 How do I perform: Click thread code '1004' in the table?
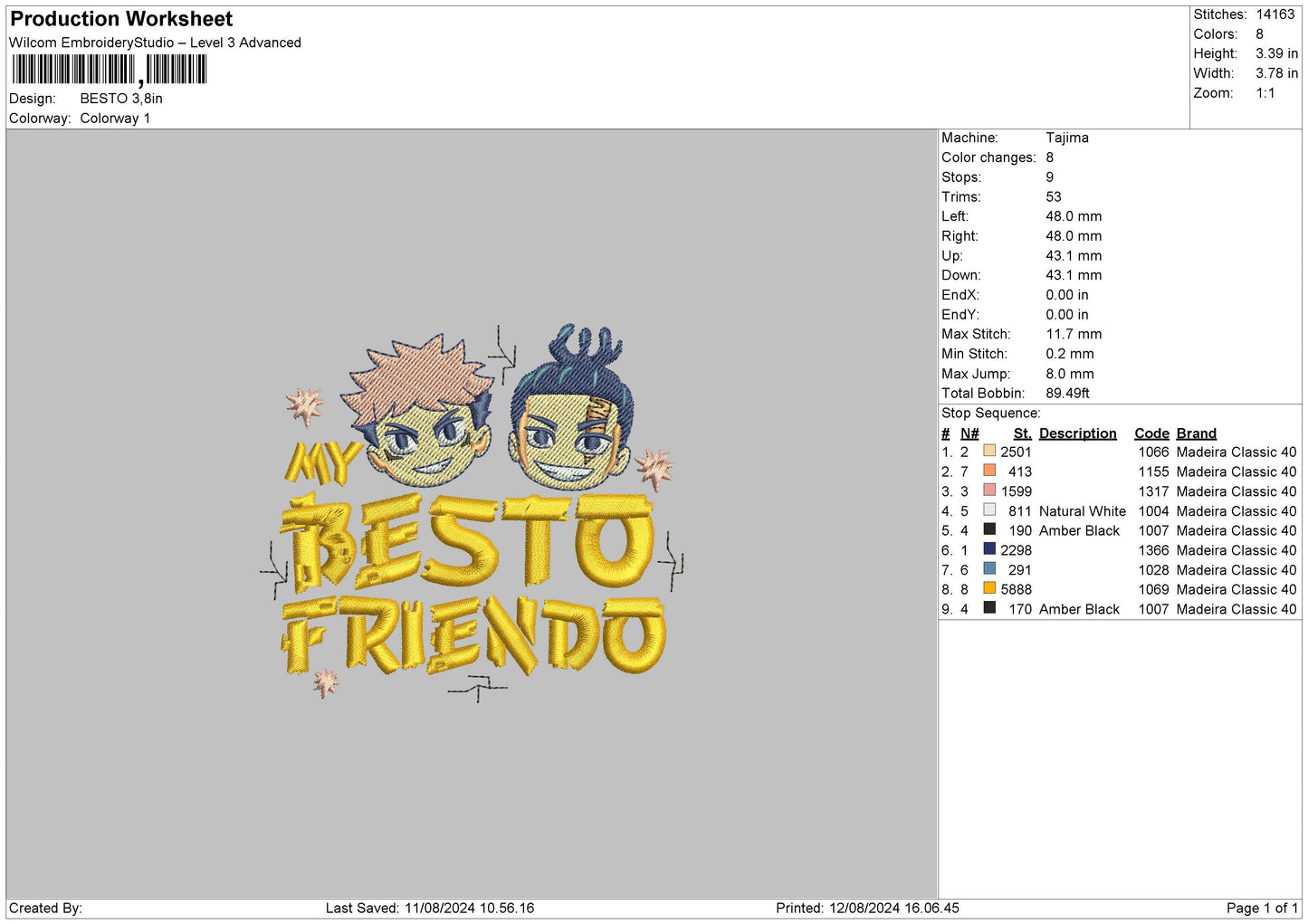[1153, 511]
